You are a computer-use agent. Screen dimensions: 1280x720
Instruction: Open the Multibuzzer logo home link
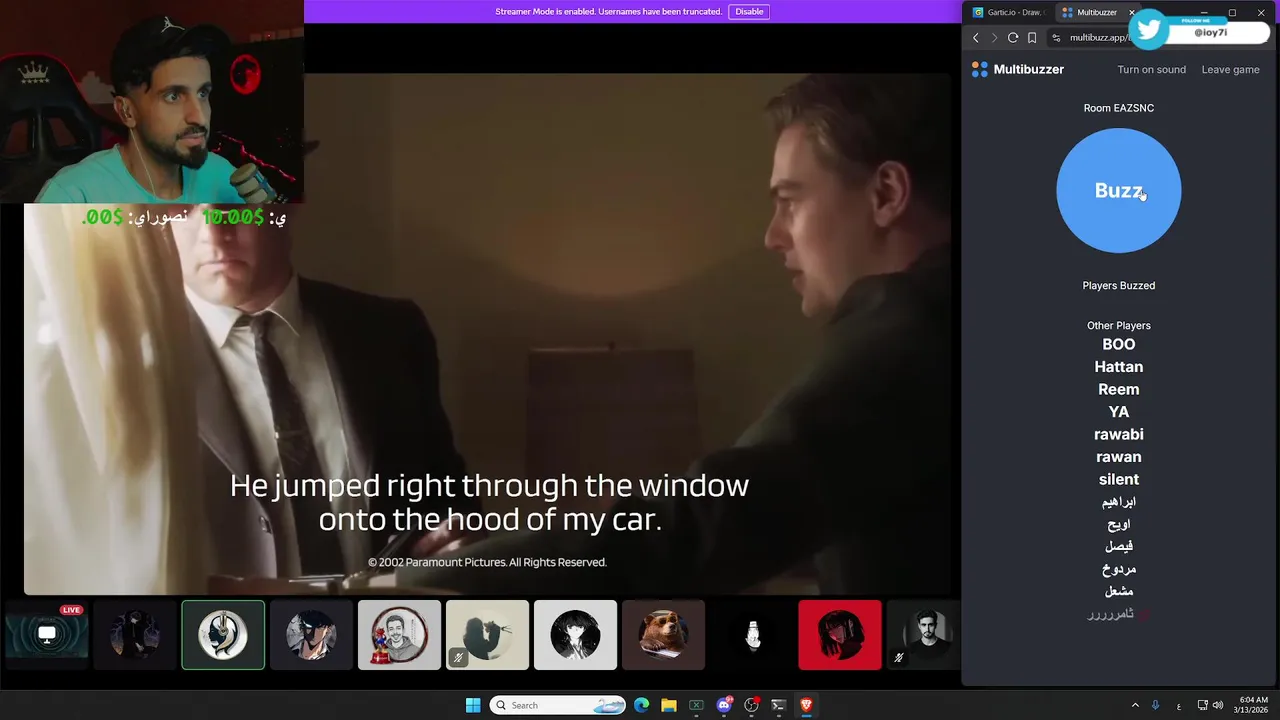[x=1017, y=69]
